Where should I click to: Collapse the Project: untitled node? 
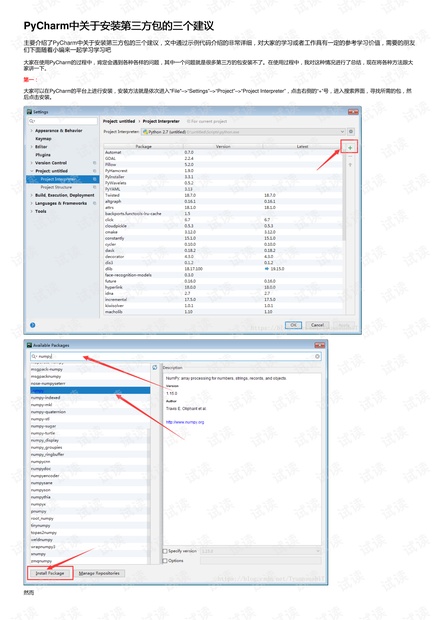pyautogui.click(x=32, y=171)
